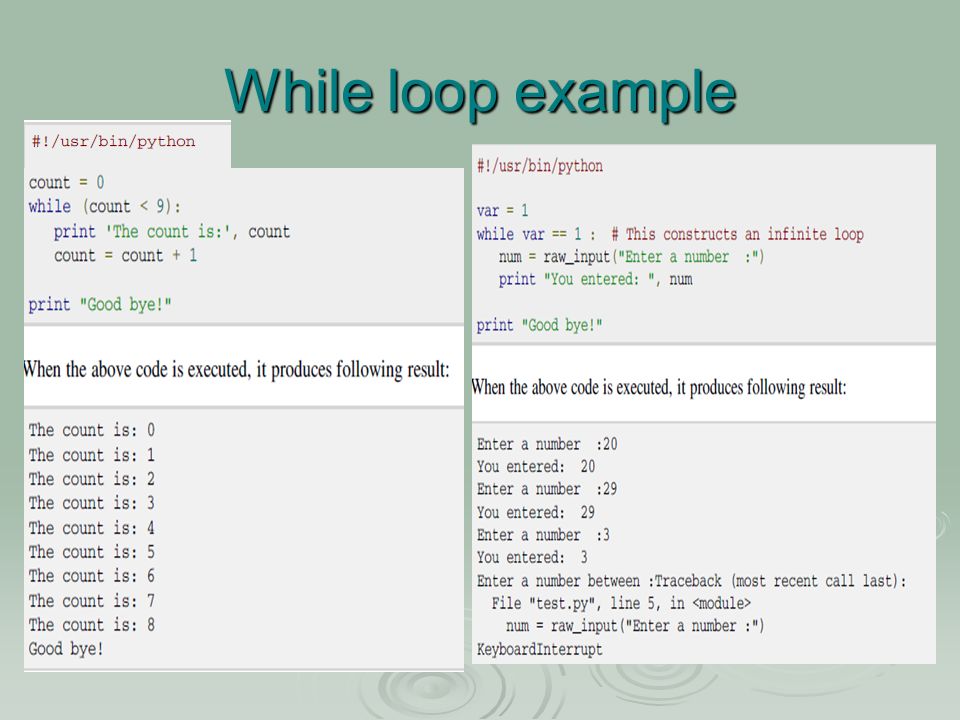Click output line 'The count is: 5'

click(92, 552)
